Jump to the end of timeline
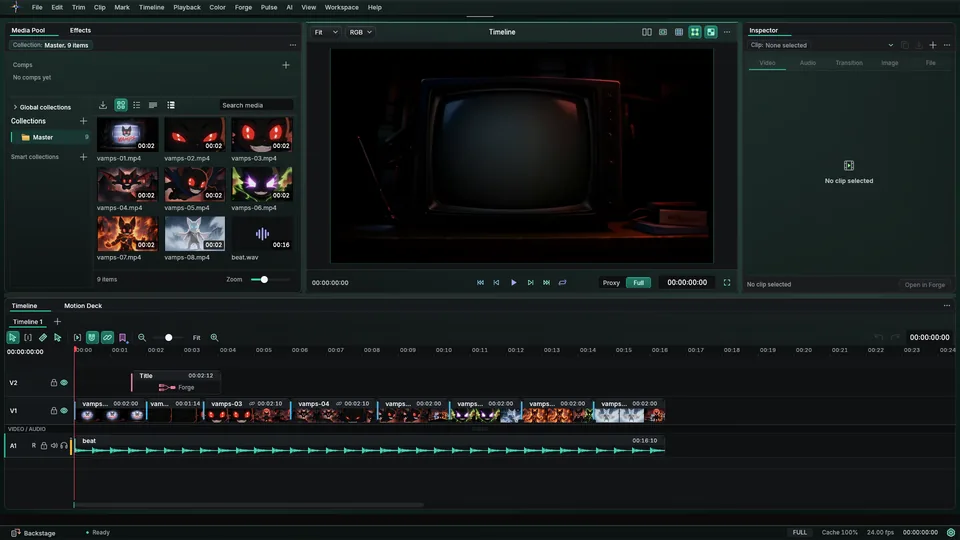This screenshot has height=540, width=960. pyautogui.click(x=546, y=283)
